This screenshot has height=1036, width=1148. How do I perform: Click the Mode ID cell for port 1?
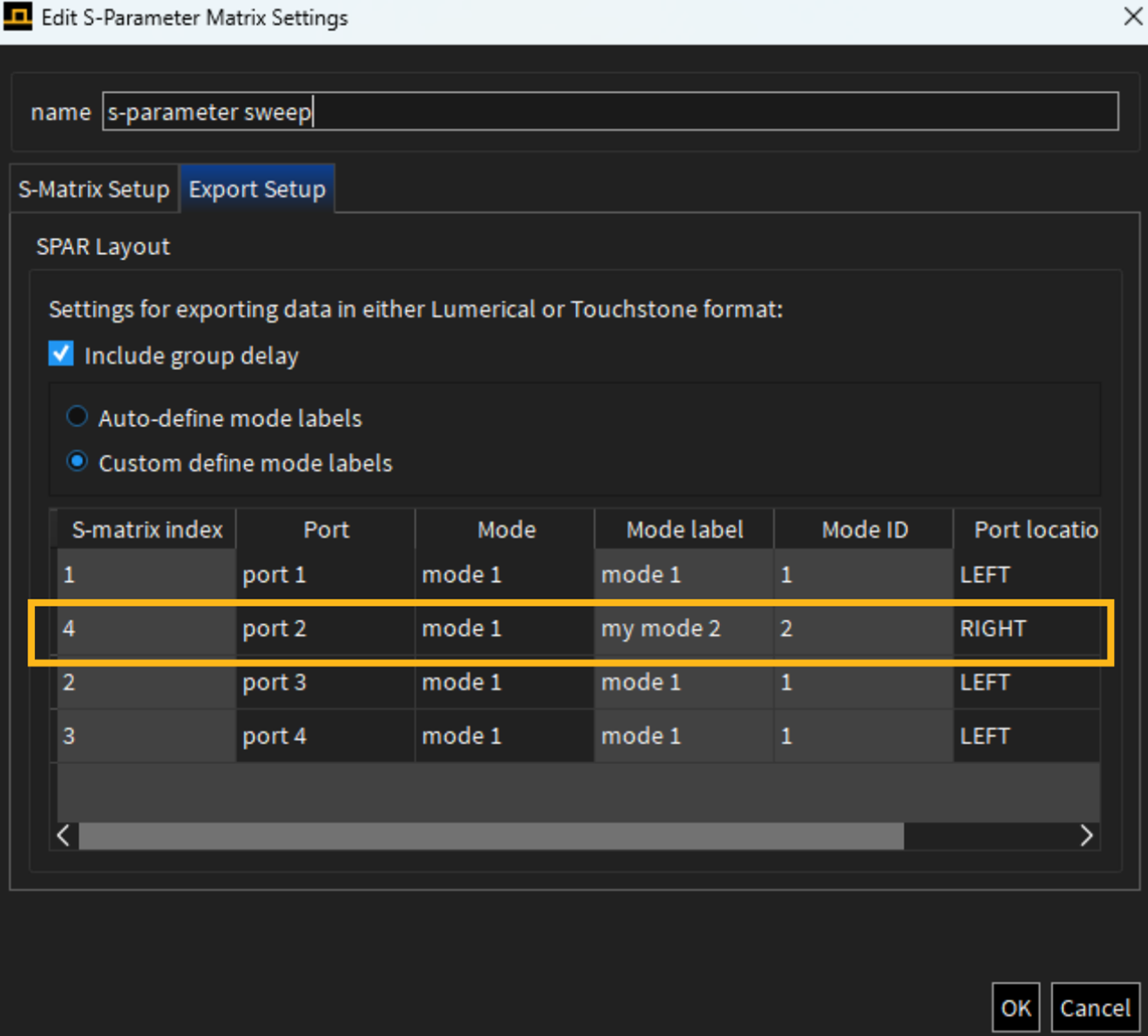(864, 575)
